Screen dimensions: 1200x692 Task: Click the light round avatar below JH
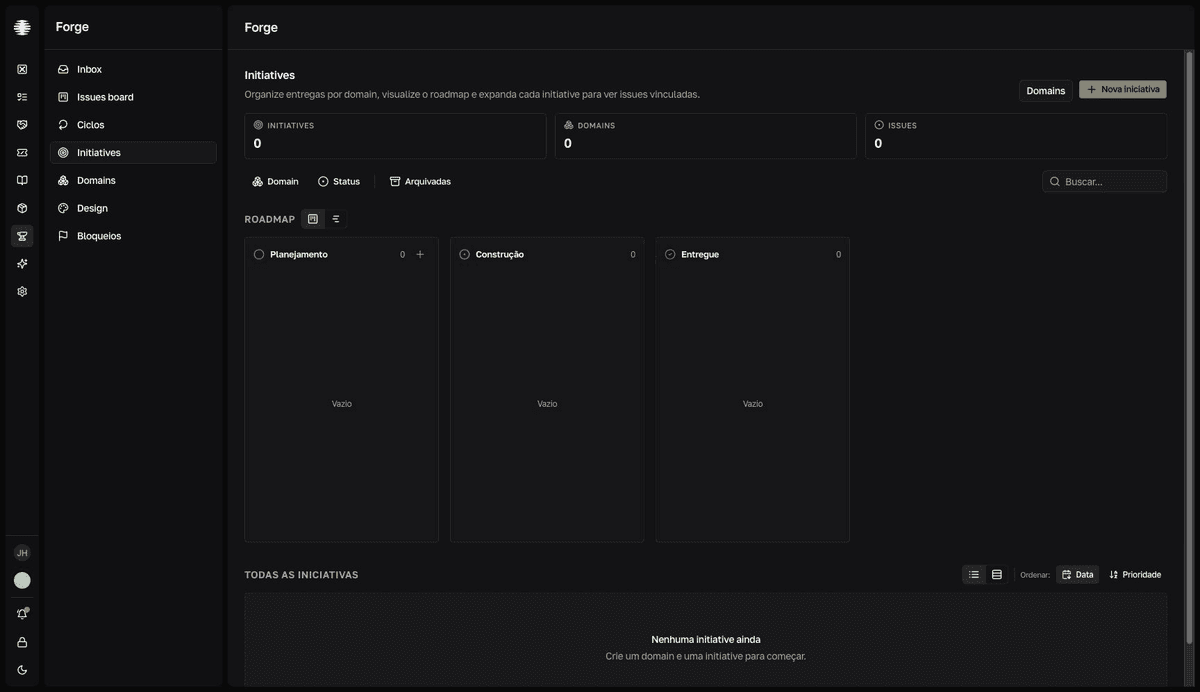click(22, 581)
